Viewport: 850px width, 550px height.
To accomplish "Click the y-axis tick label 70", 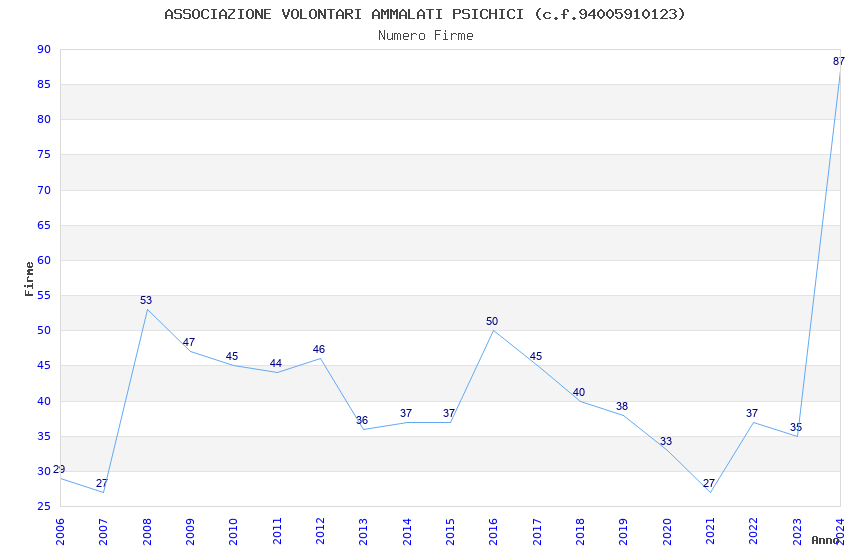I will point(44,190).
